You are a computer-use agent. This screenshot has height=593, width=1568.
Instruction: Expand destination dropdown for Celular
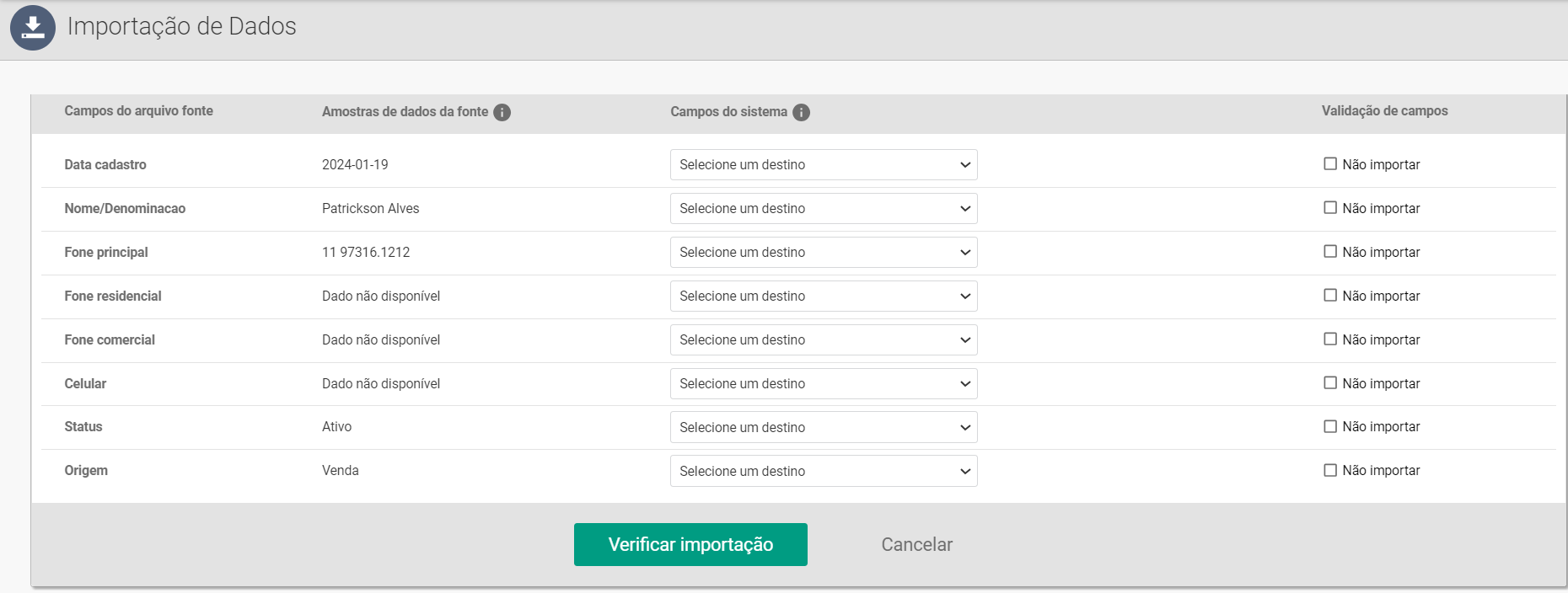[x=823, y=384]
